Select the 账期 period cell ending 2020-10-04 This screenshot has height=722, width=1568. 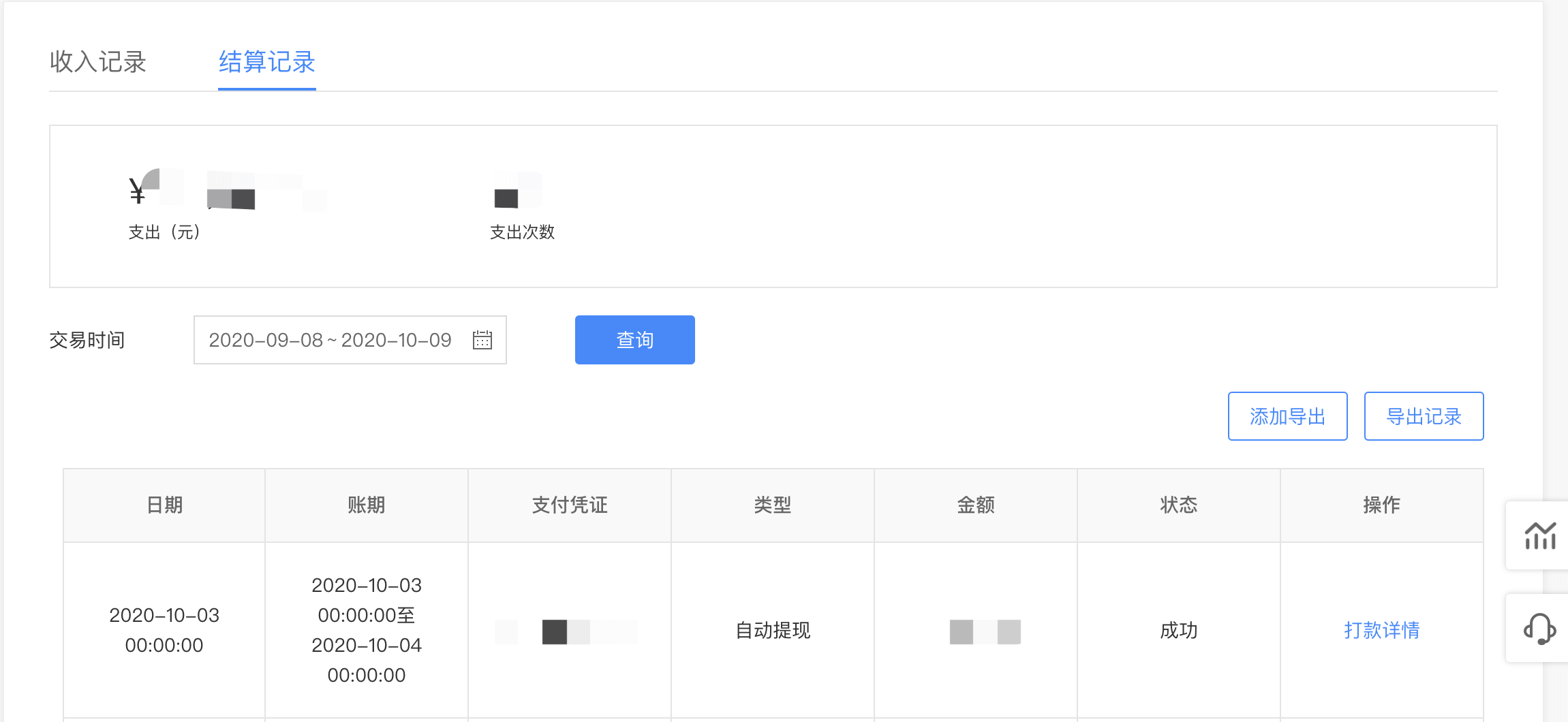click(367, 630)
